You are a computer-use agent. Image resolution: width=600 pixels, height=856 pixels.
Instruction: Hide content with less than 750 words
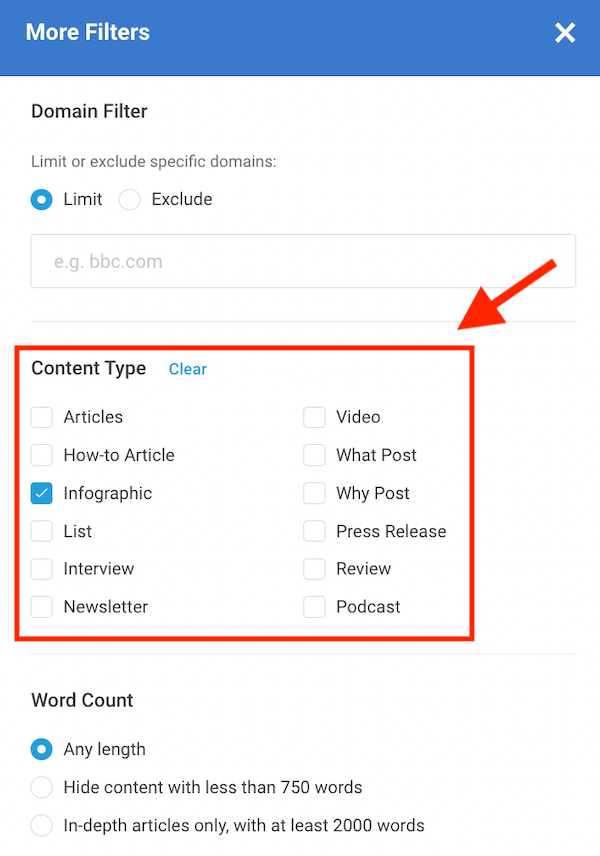[42, 787]
